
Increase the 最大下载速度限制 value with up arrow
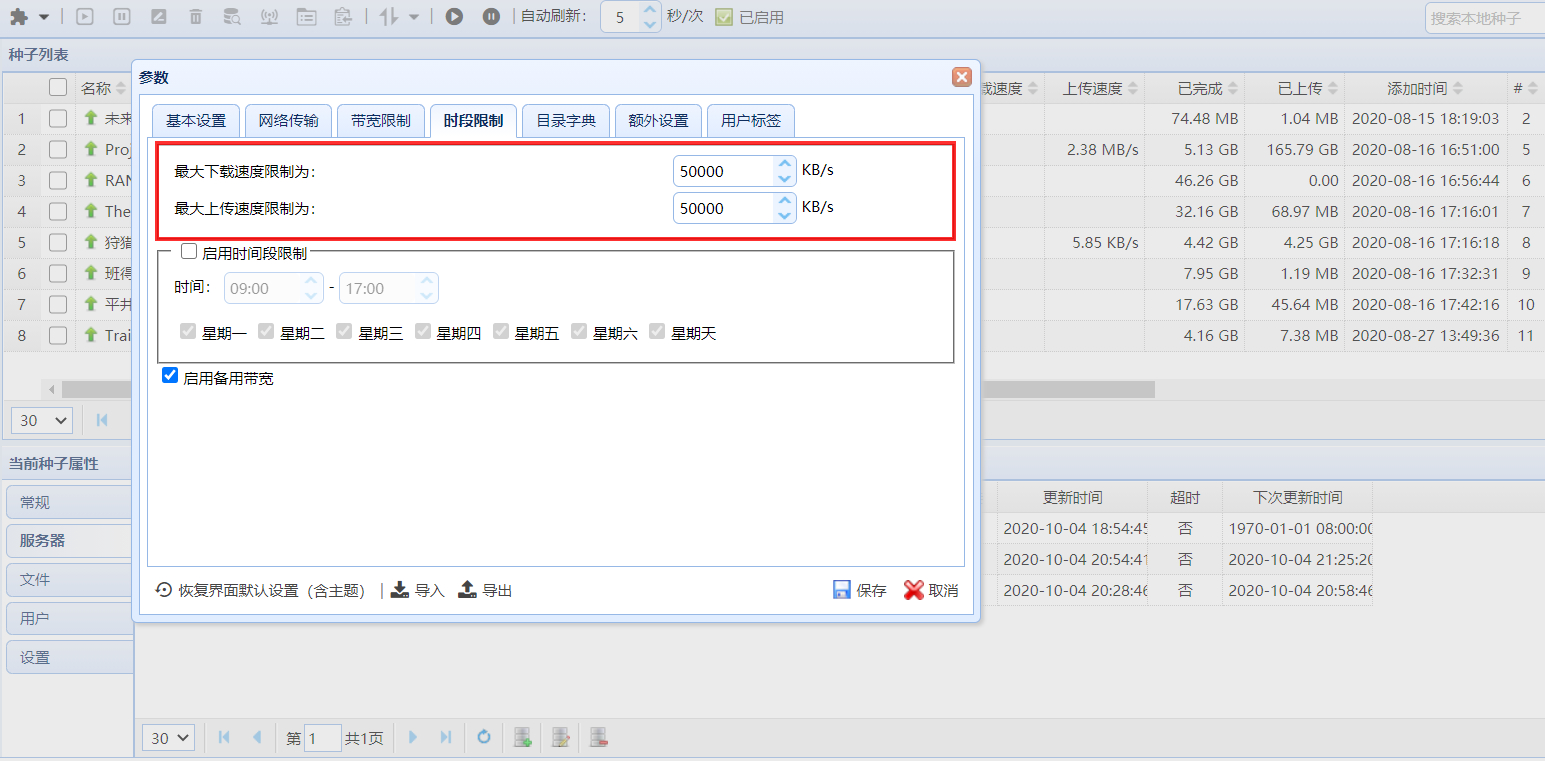[785, 163]
